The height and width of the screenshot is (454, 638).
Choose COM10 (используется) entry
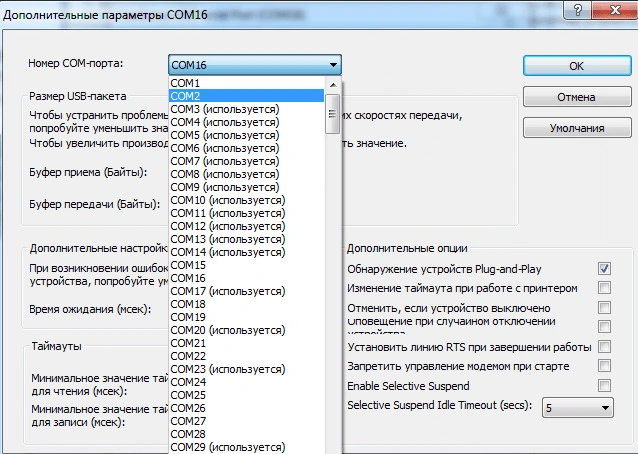pyautogui.click(x=247, y=200)
